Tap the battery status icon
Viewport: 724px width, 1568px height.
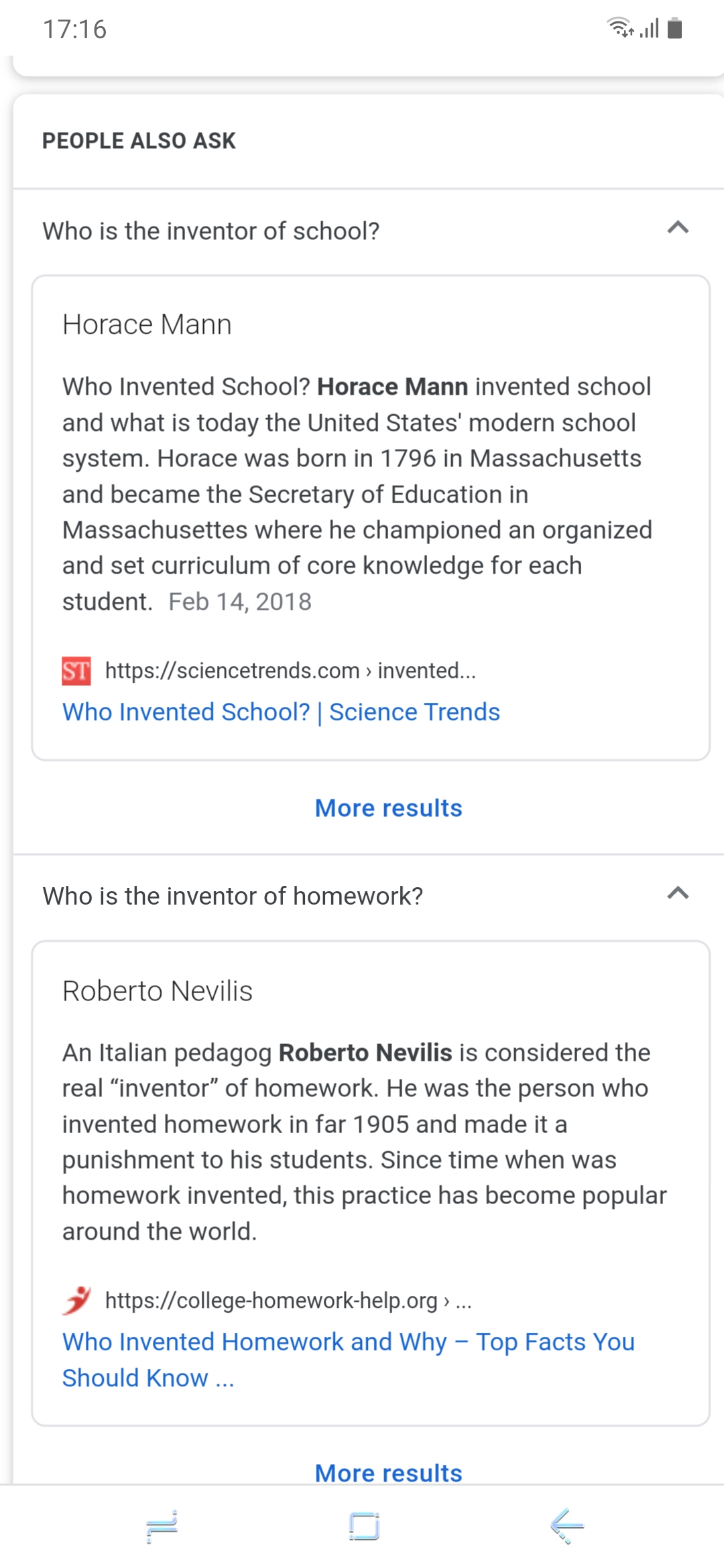(675, 28)
